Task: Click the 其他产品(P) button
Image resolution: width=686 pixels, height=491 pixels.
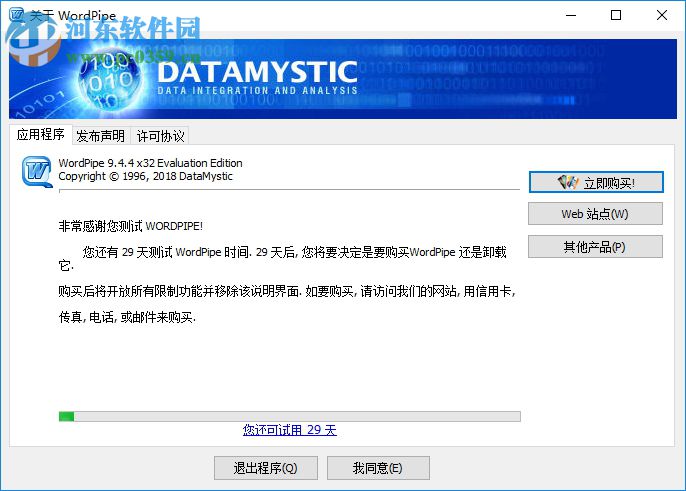Action: [x=595, y=247]
